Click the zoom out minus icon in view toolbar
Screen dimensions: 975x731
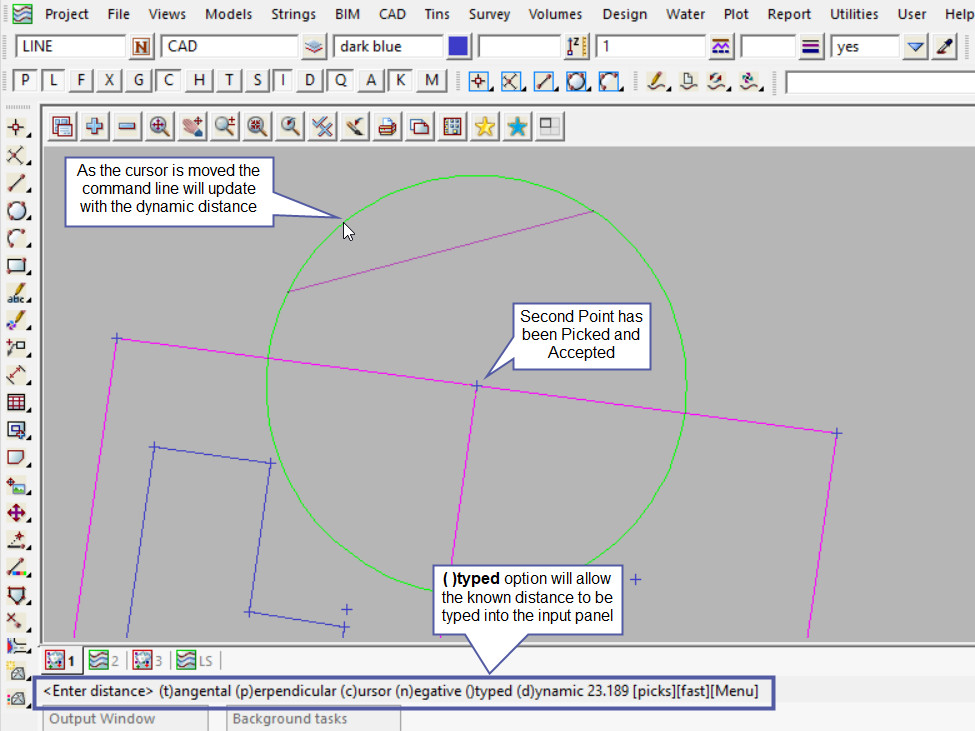pos(127,126)
